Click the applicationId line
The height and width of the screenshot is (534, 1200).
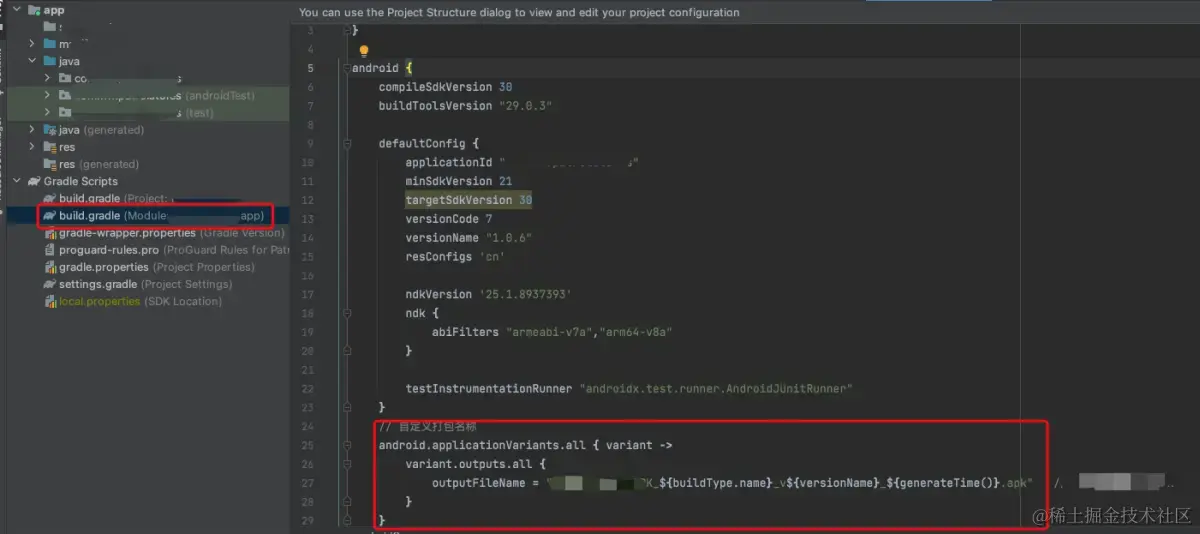pos(522,162)
